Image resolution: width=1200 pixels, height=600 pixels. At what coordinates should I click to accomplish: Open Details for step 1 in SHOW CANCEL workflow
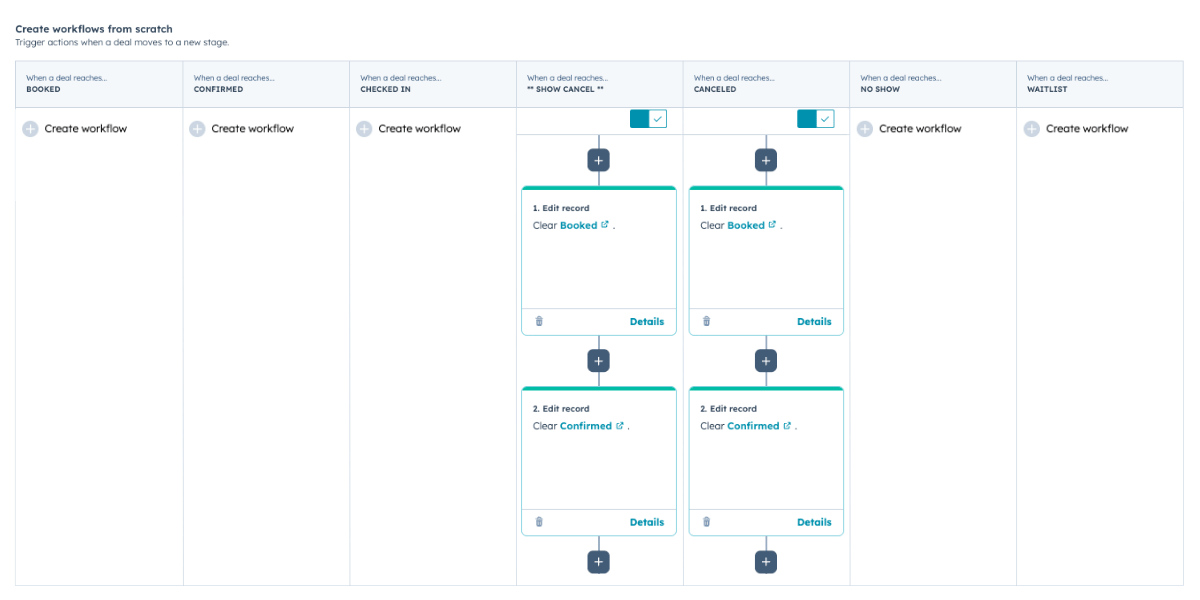646,321
